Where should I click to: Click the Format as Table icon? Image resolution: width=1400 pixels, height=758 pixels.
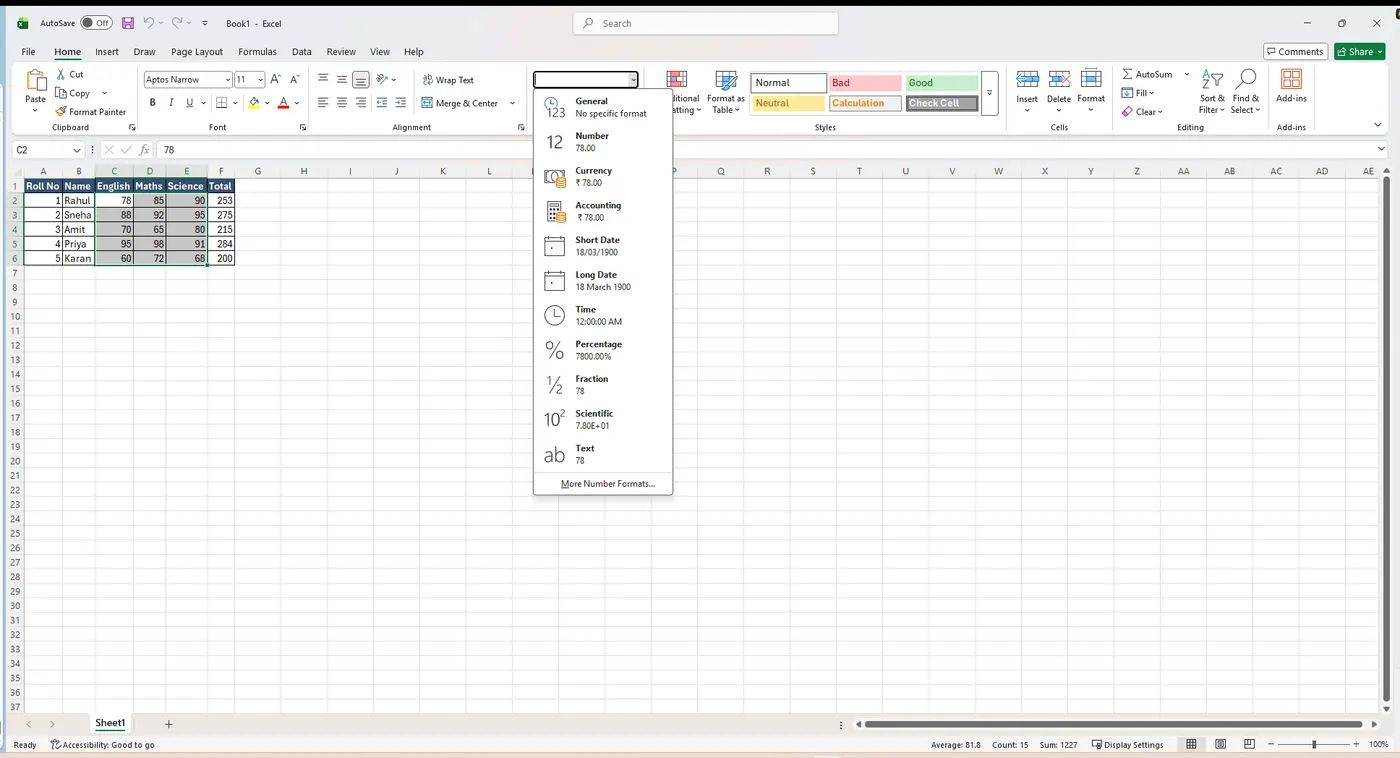tap(726, 81)
